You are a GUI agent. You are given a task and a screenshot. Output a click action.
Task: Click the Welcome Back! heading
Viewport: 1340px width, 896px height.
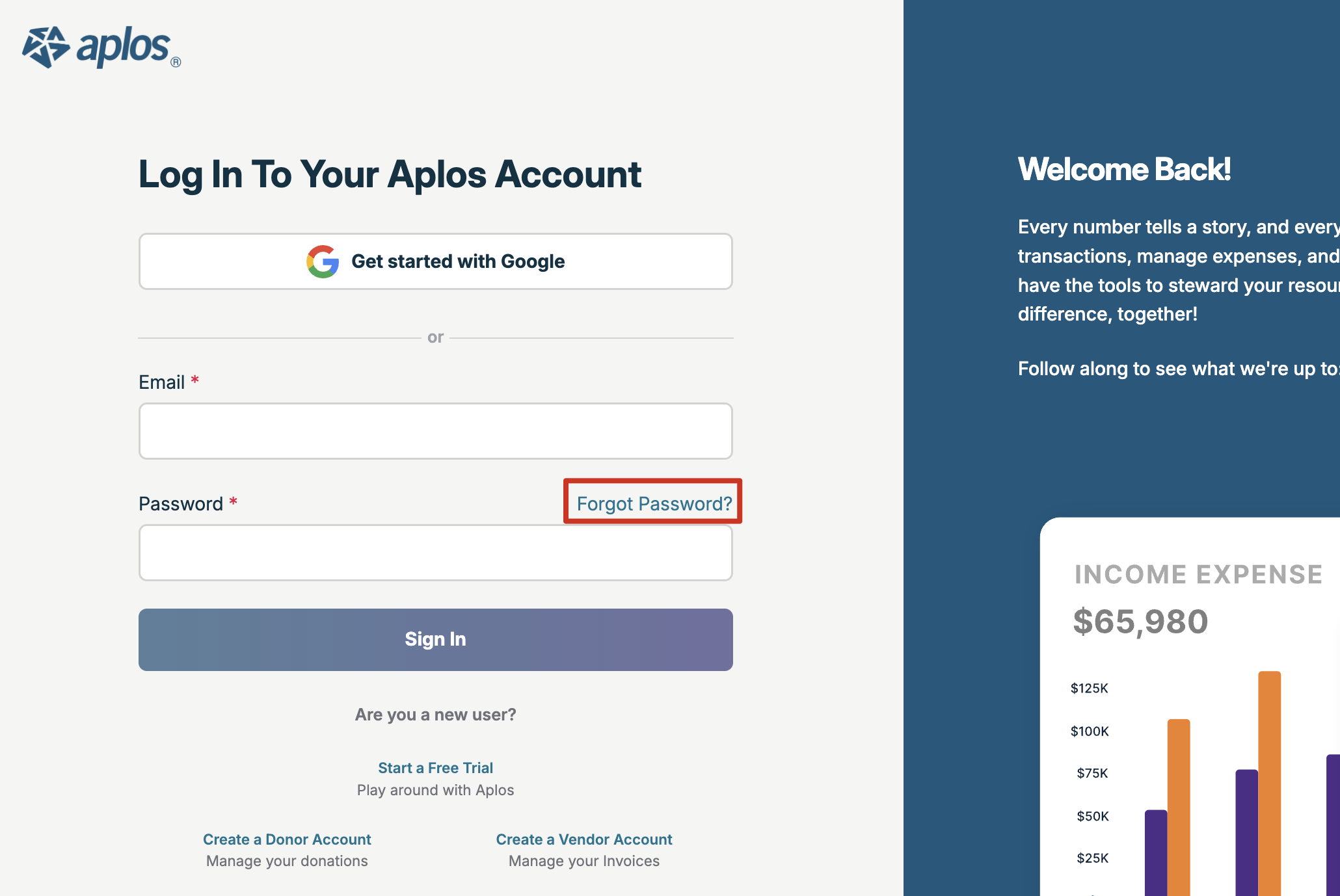pyautogui.click(x=1124, y=169)
